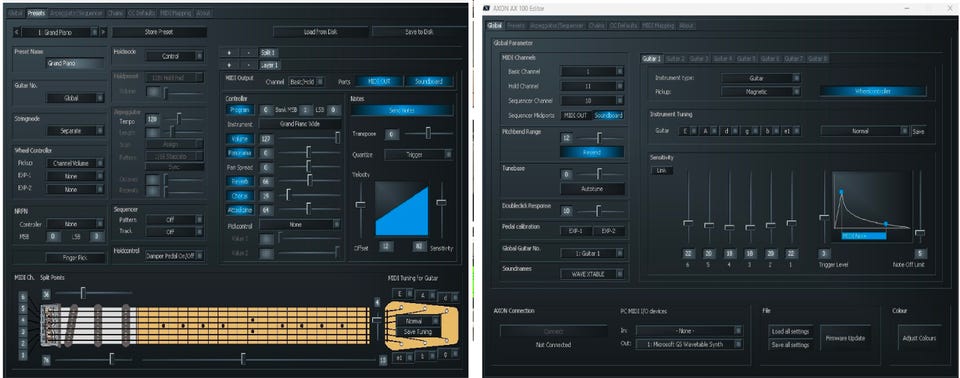Go to next preset with right arrow

click(103, 32)
